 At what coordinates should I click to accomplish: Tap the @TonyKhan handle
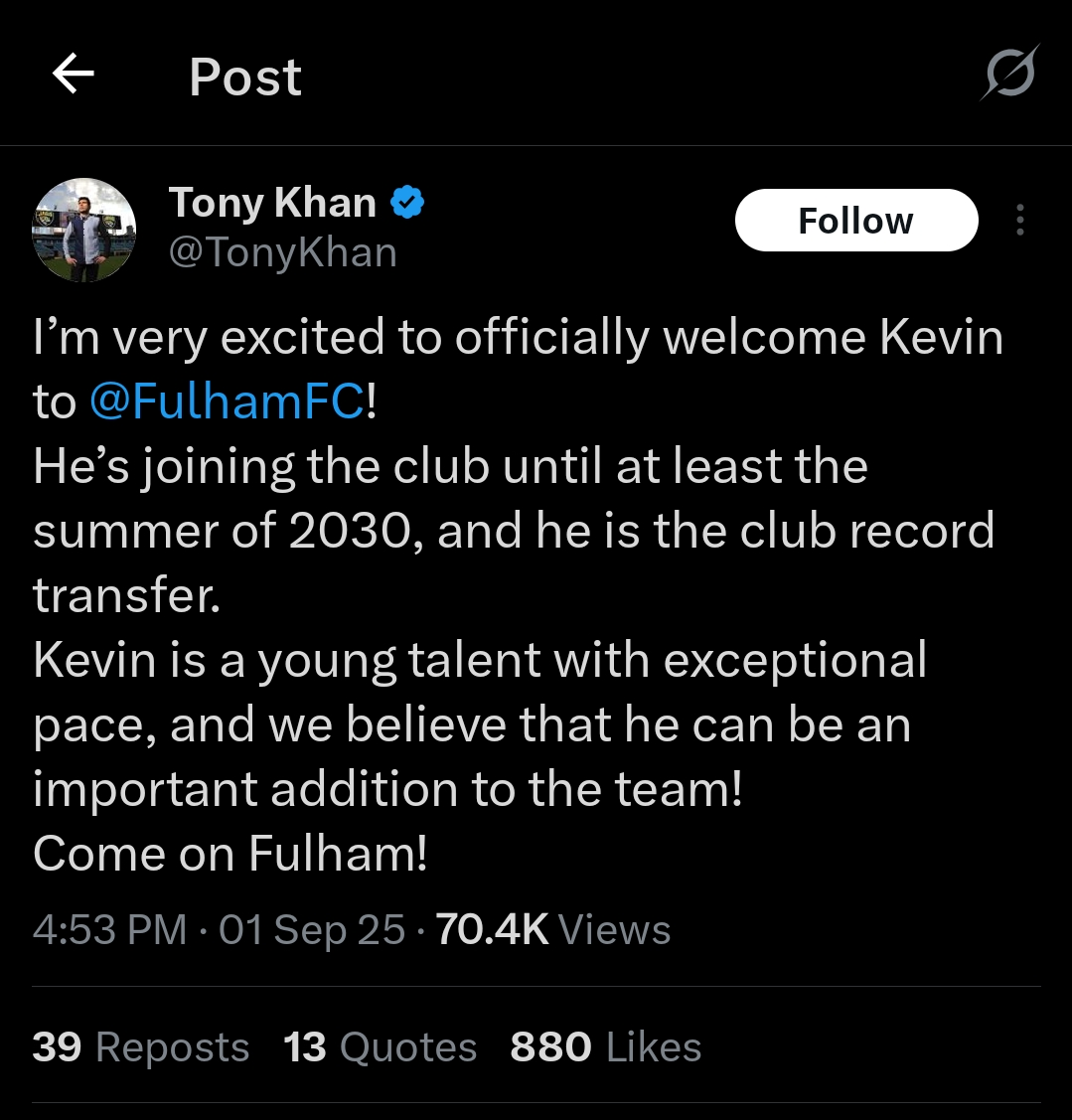click(283, 252)
